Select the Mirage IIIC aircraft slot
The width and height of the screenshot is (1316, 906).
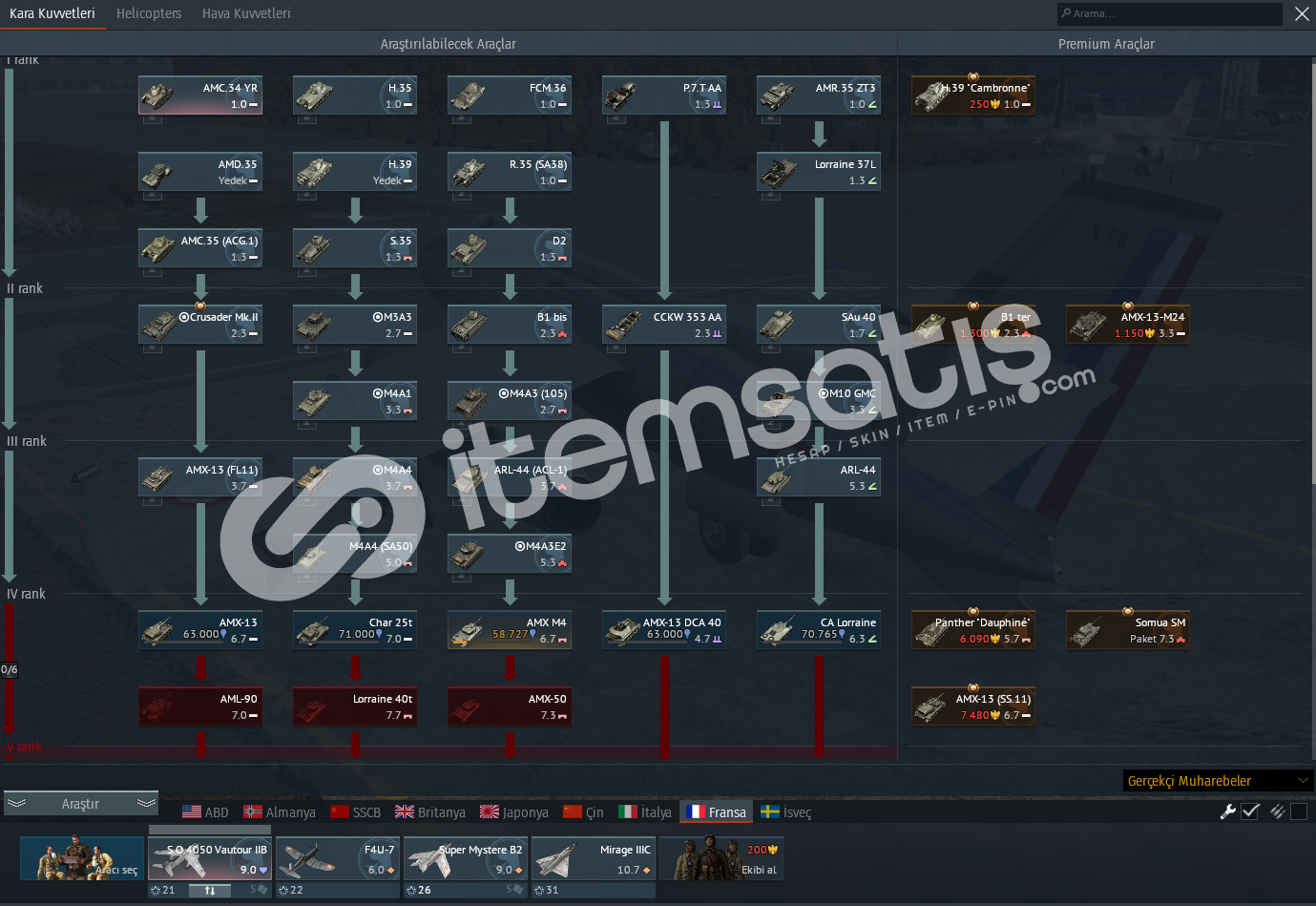[x=594, y=858]
